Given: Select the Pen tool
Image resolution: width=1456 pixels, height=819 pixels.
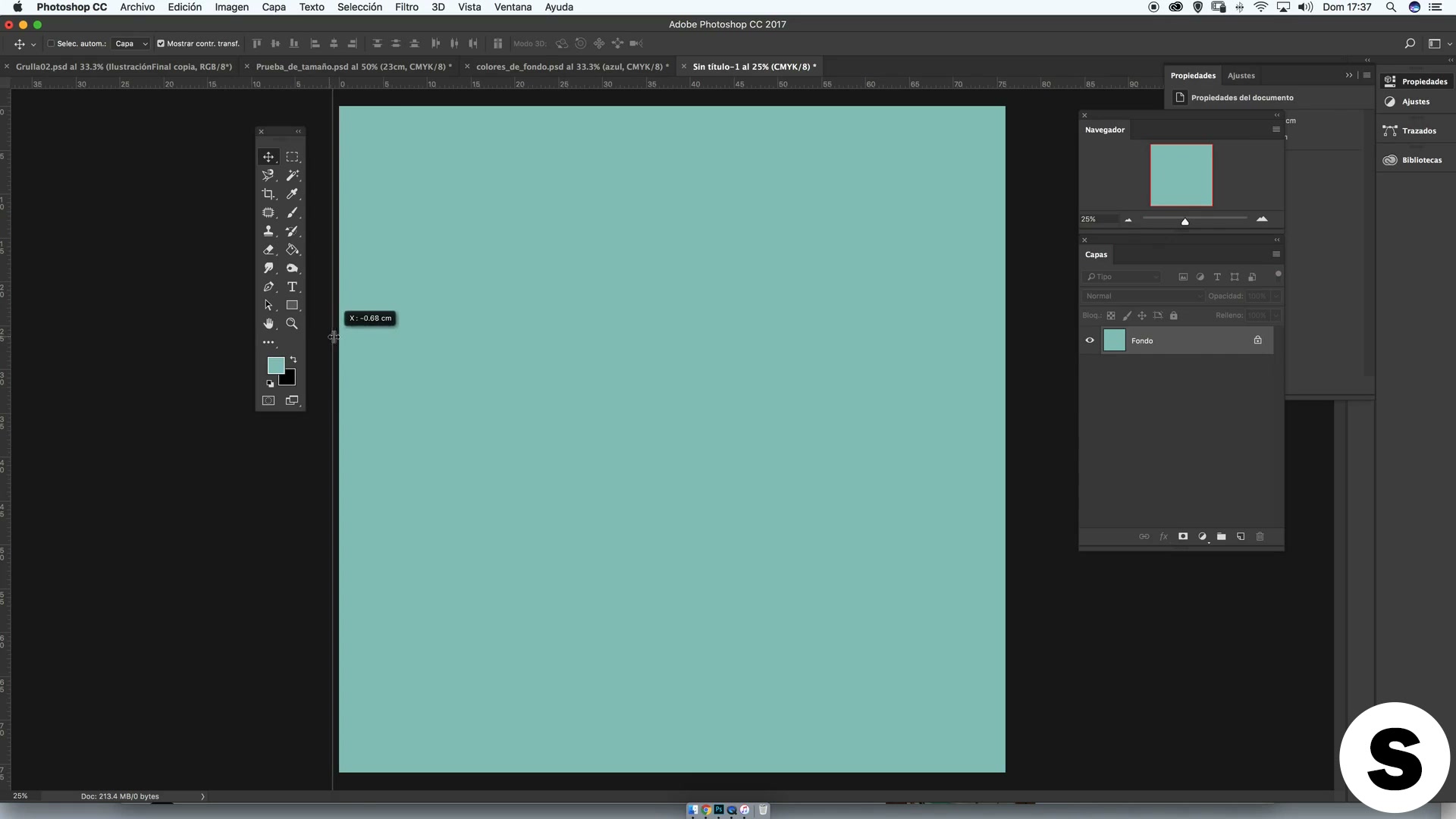Looking at the screenshot, I should pos(268,287).
